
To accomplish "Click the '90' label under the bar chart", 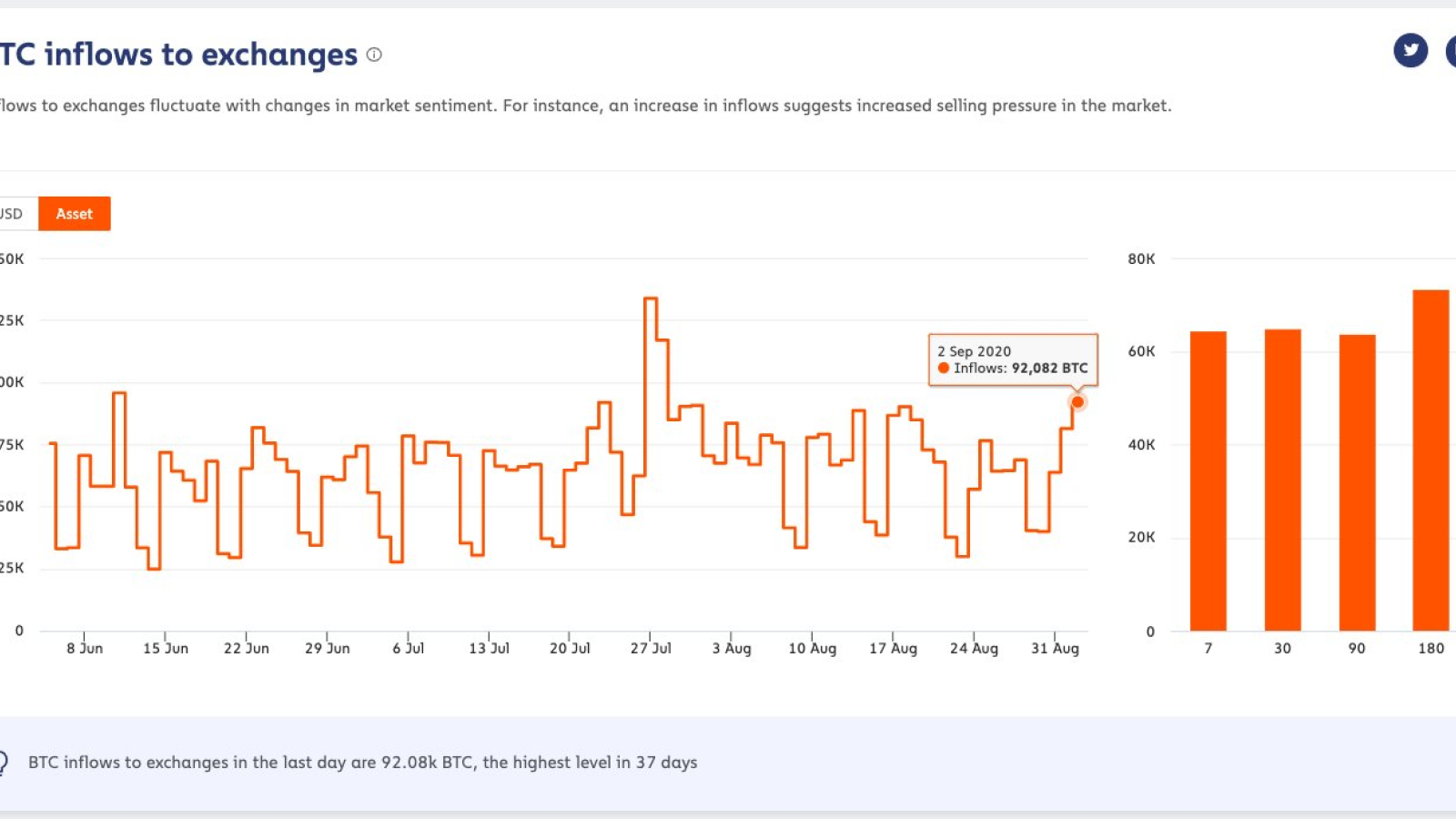I will pyautogui.click(x=1357, y=648).
